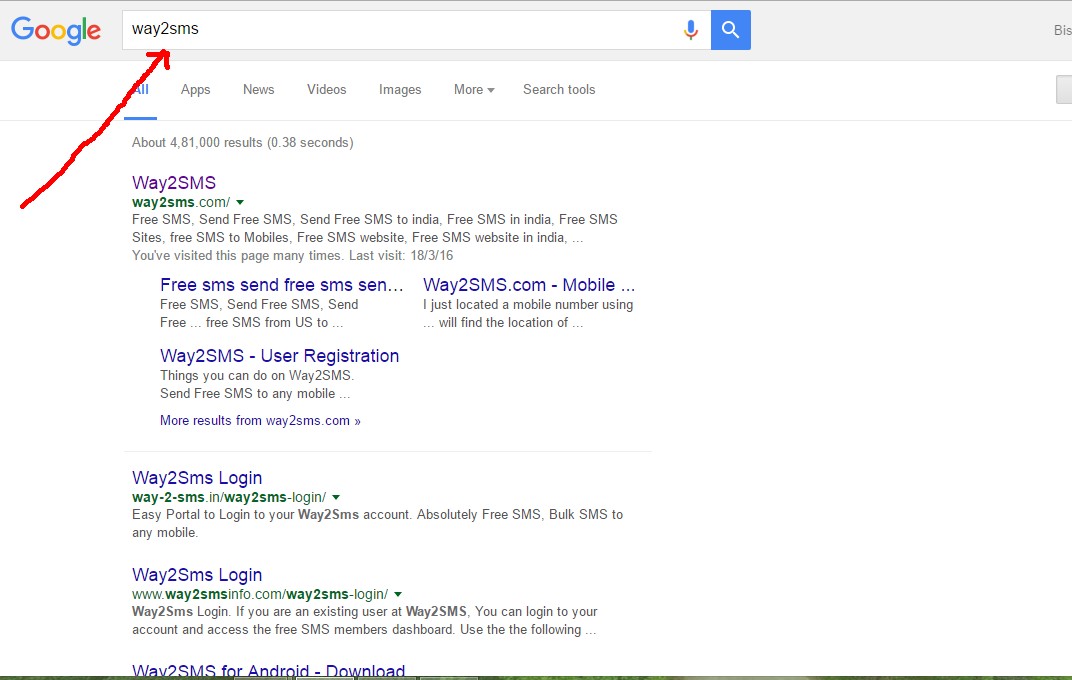Open the 'Way2SMS for Android - Download' result
The width and height of the screenshot is (1072, 680).
(269, 670)
